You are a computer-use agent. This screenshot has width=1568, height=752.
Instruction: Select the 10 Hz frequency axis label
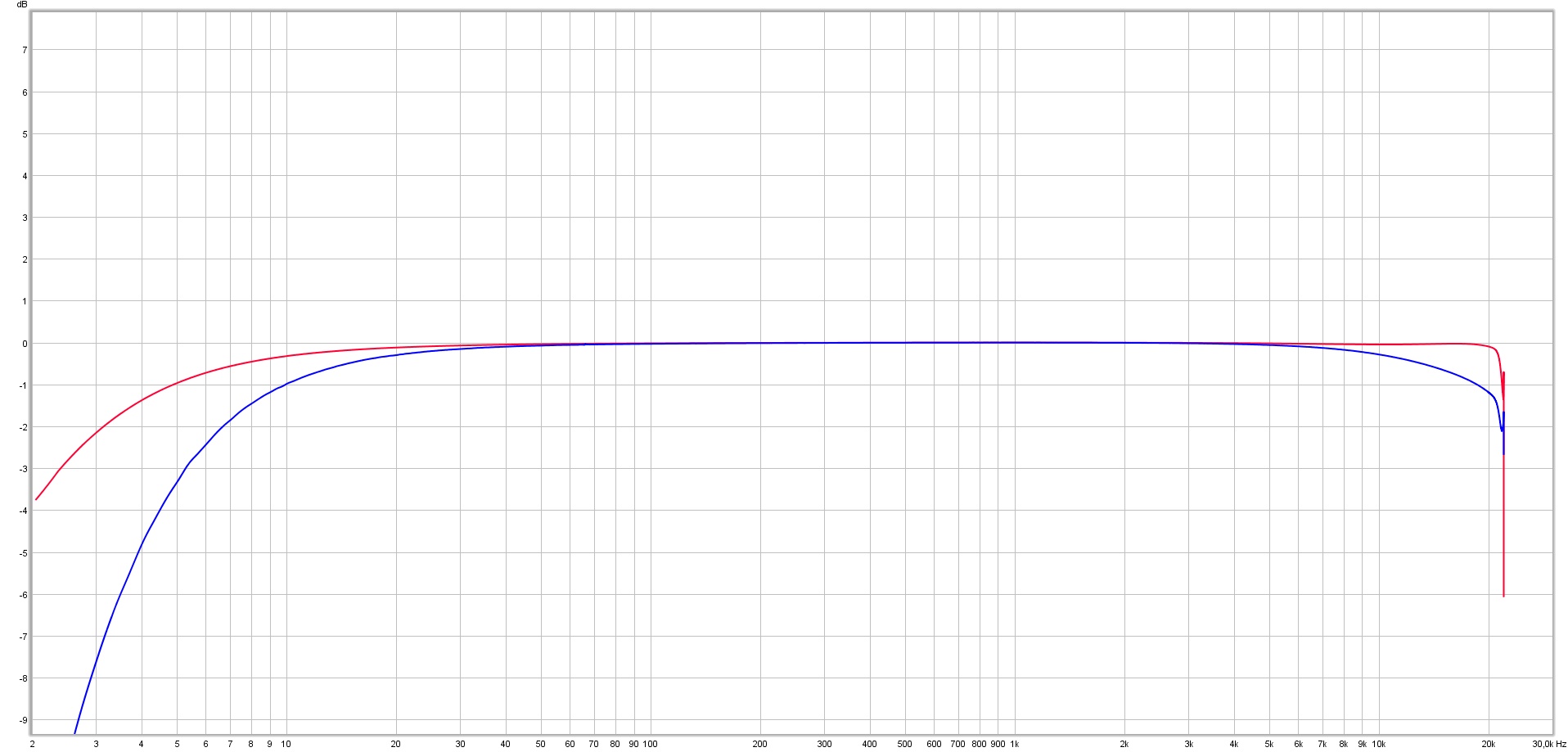(286, 744)
